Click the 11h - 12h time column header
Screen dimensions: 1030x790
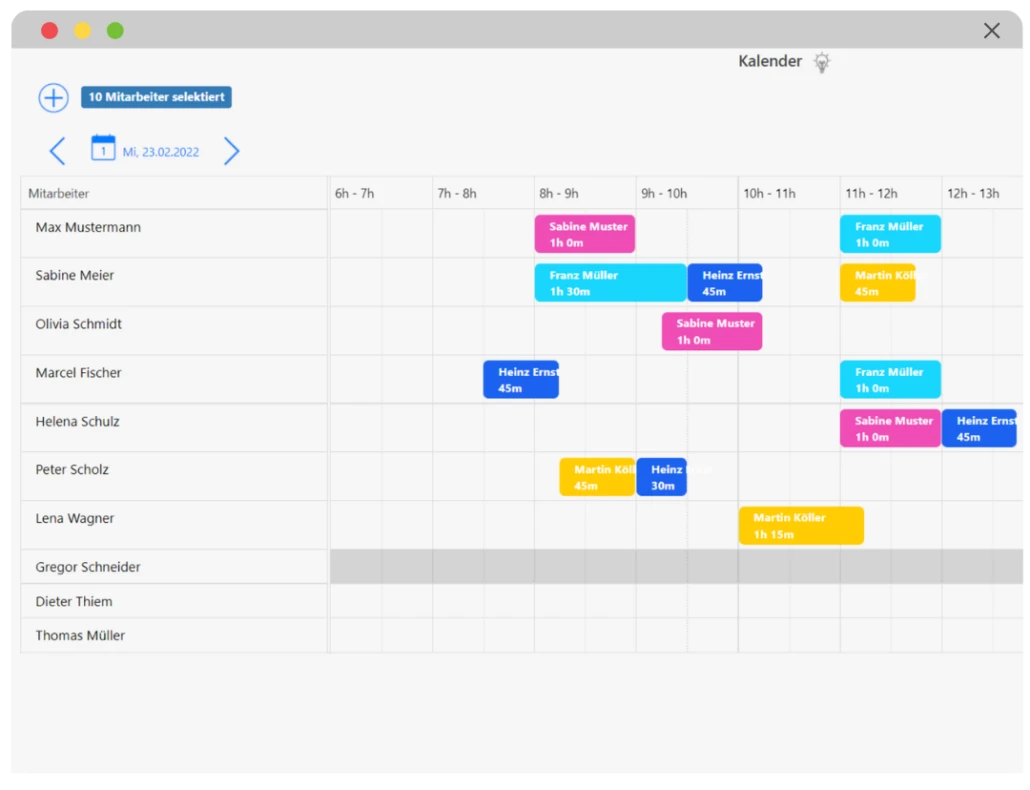[891, 194]
